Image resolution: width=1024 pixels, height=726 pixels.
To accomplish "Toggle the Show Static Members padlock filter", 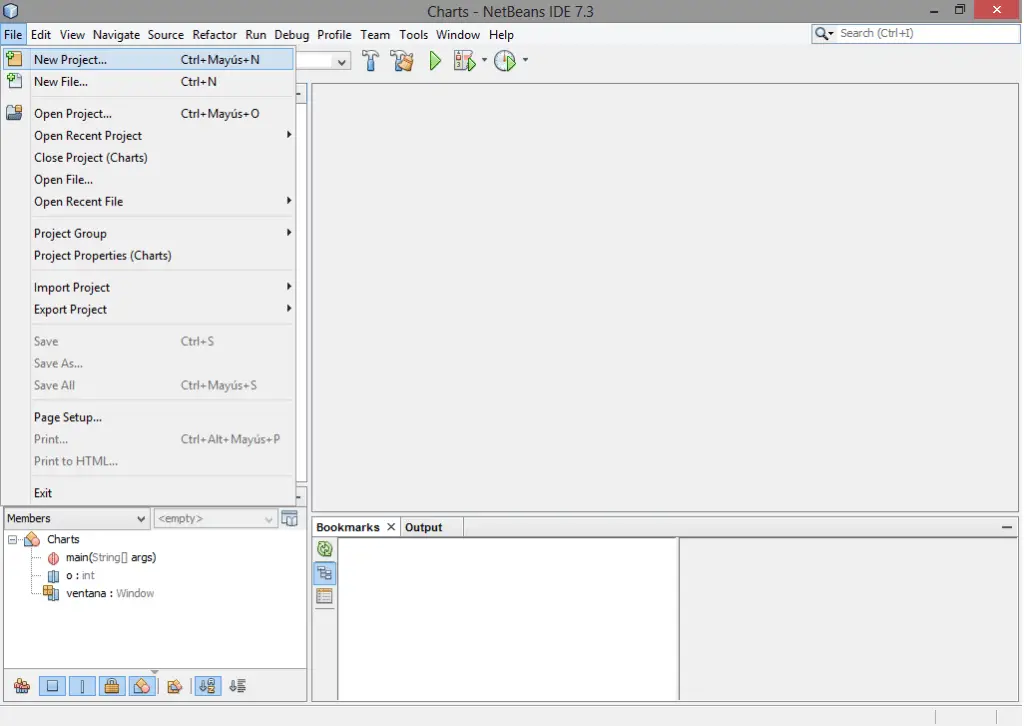I will coord(112,686).
